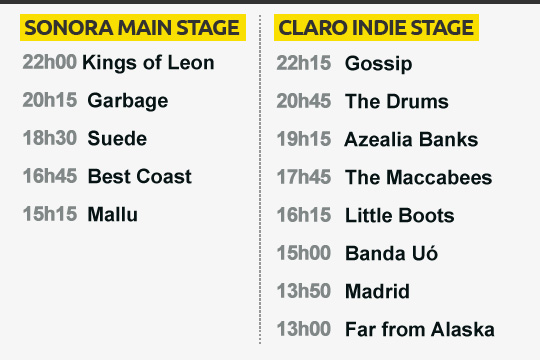Select Azealia Banks in the lineup
This screenshot has height=360, width=540.
point(411,140)
